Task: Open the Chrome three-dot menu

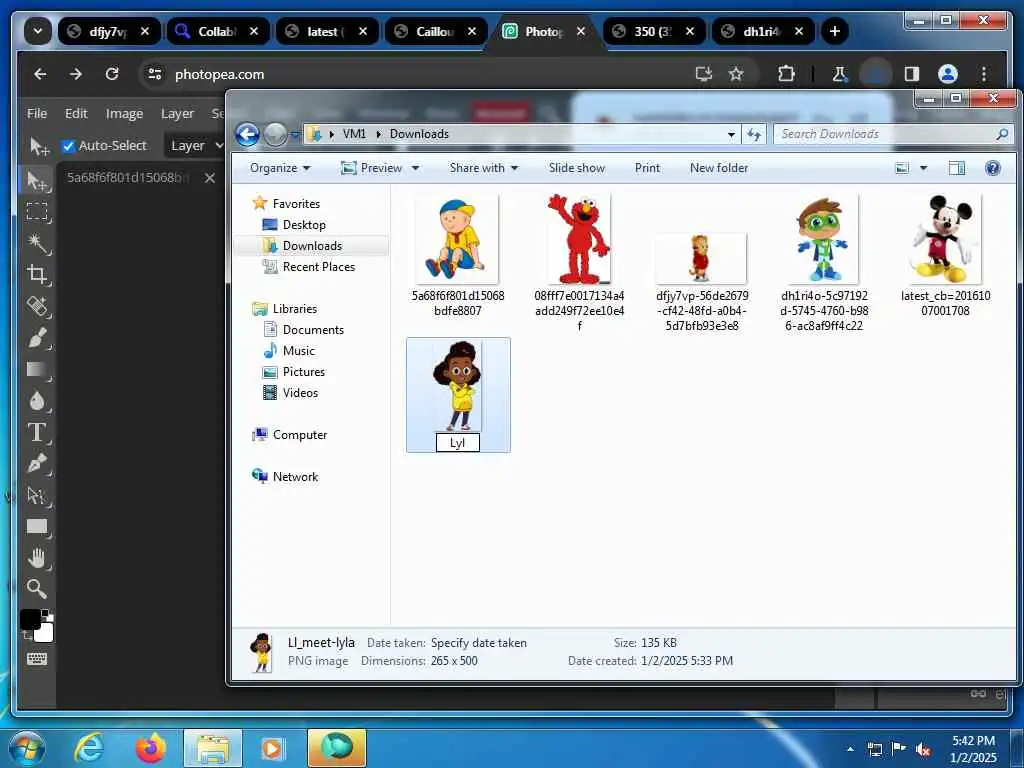Action: click(x=984, y=74)
